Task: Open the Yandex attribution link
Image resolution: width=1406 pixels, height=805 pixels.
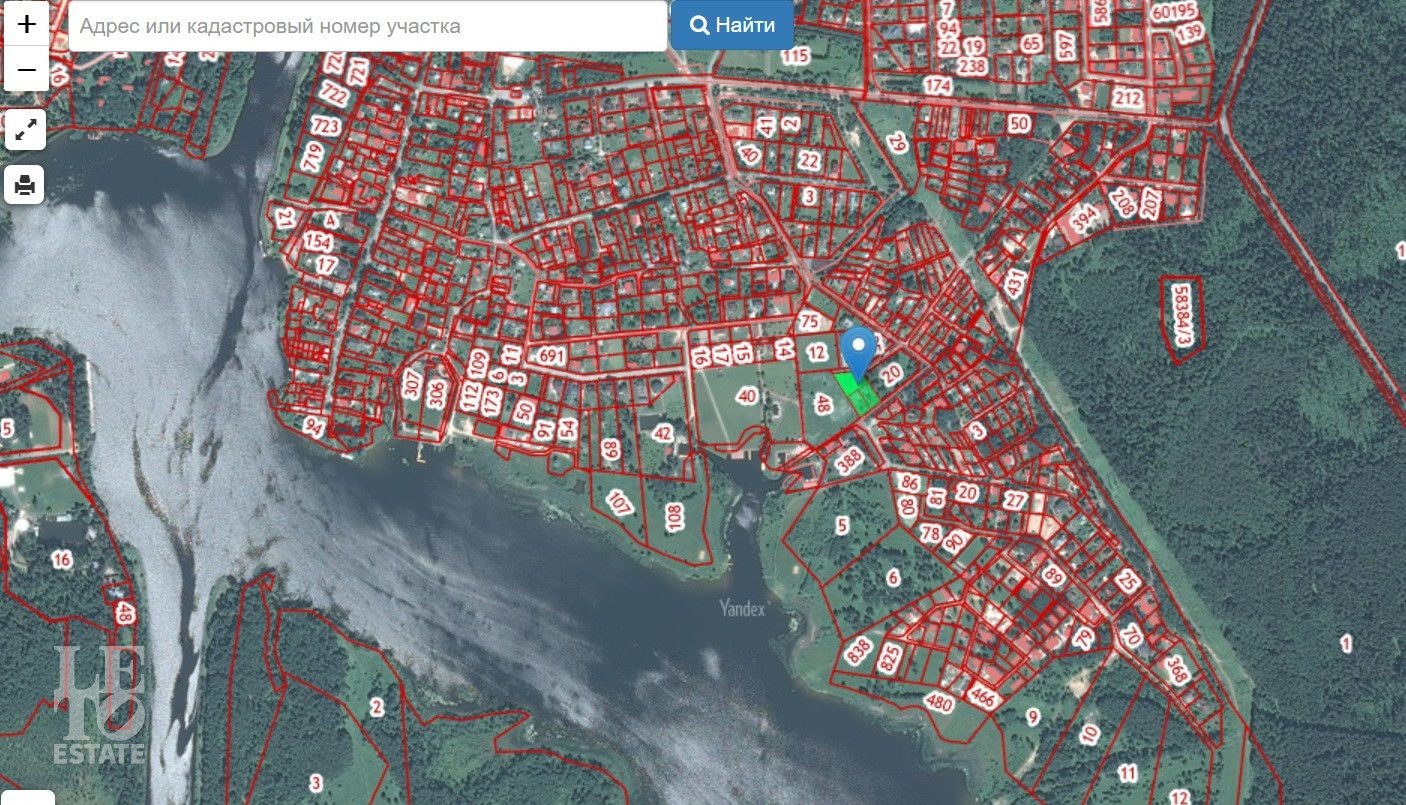Action: (x=741, y=608)
